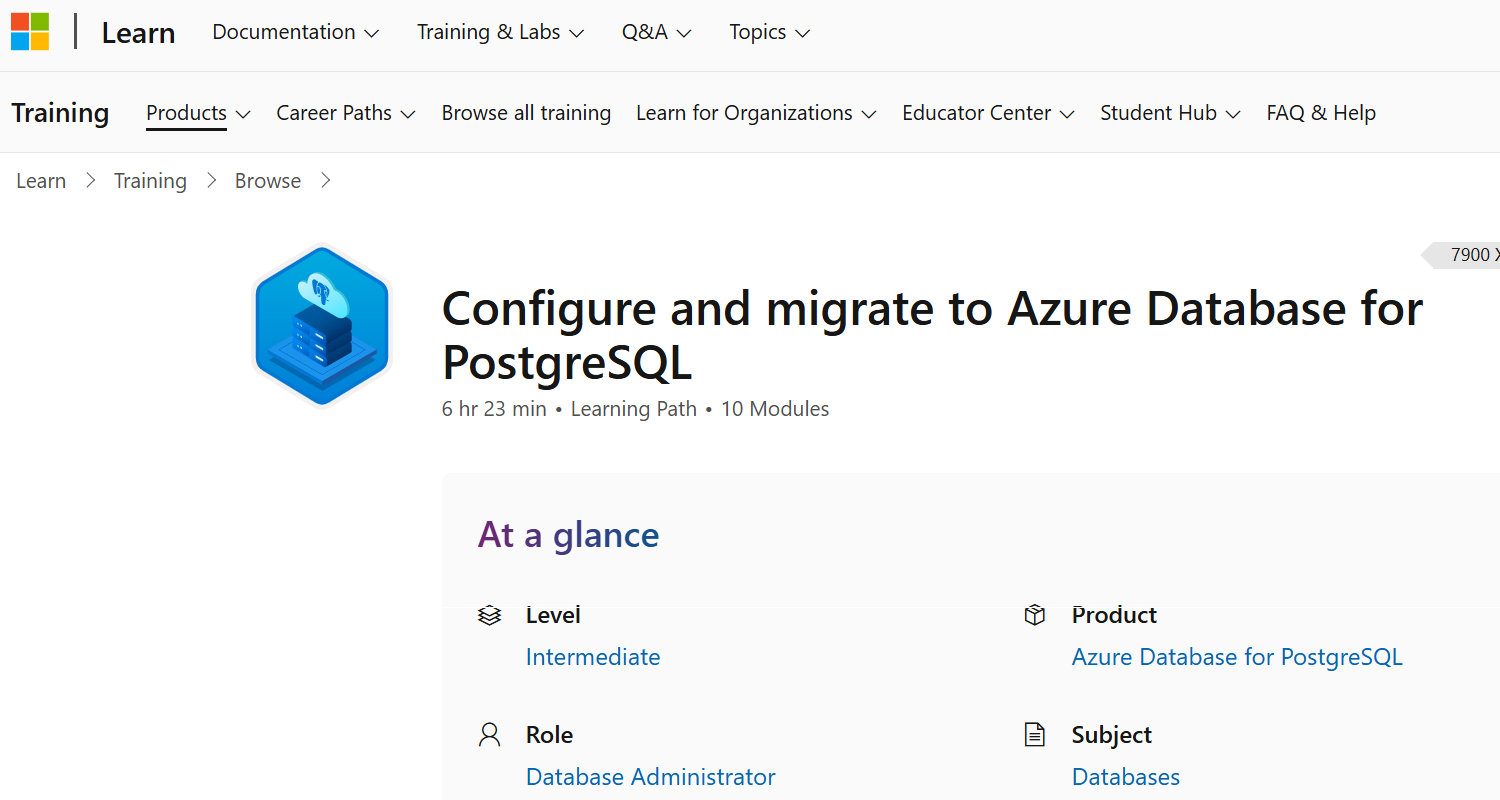Click the Subject document icon
Image resolution: width=1500 pixels, height=800 pixels.
(1035, 735)
